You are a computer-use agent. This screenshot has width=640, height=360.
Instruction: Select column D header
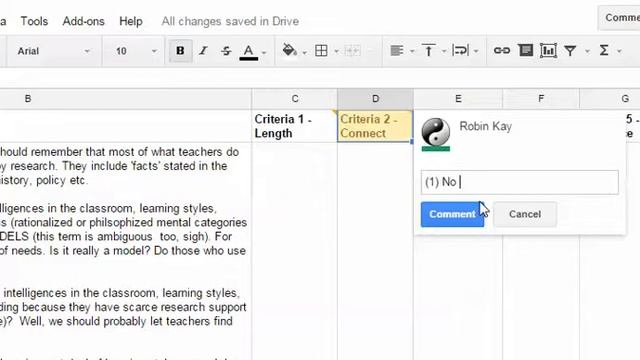376,99
